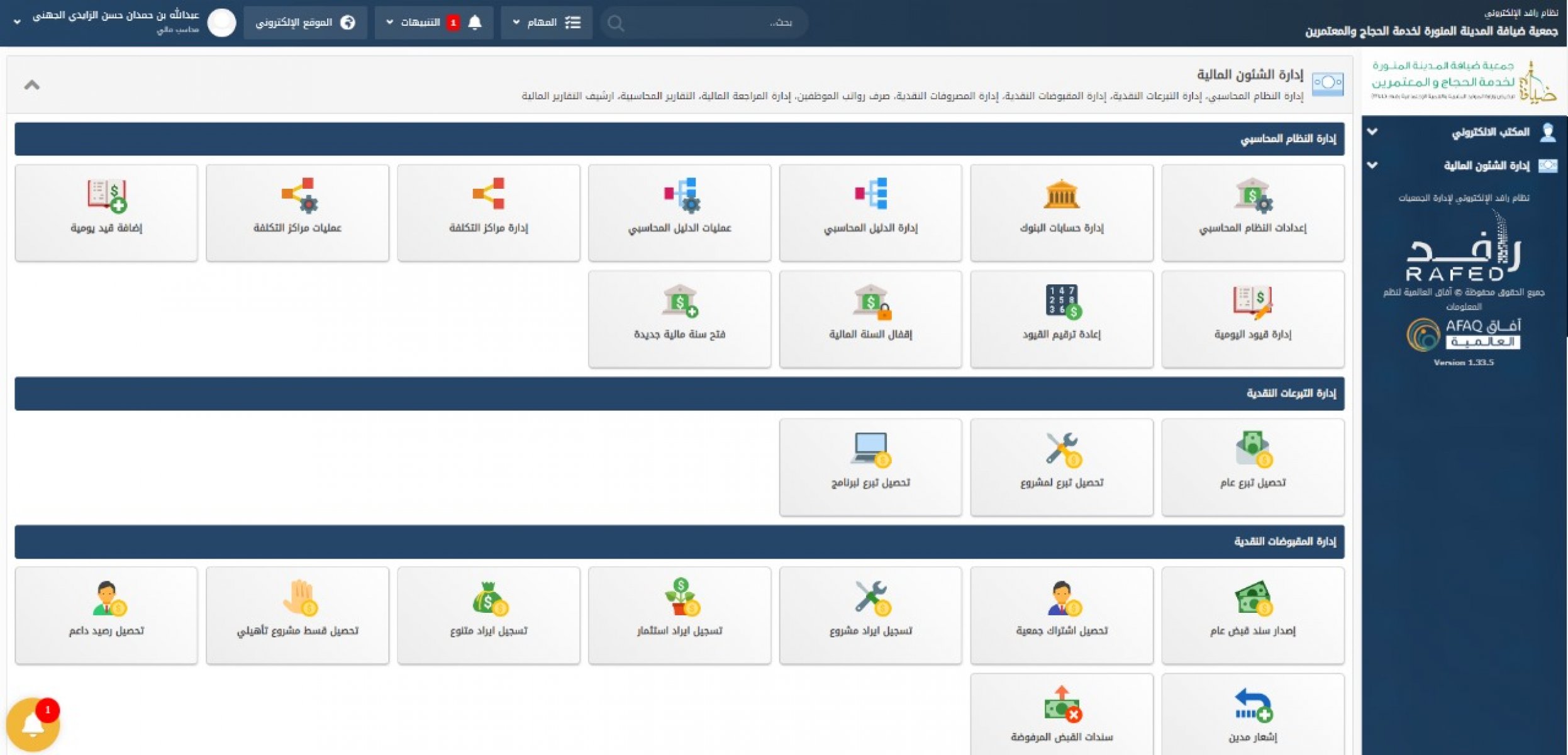This screenshot has height=755, width=1568.
Task: Click the الموقع الإلكتروني button
Action: [x=305, y=23]
